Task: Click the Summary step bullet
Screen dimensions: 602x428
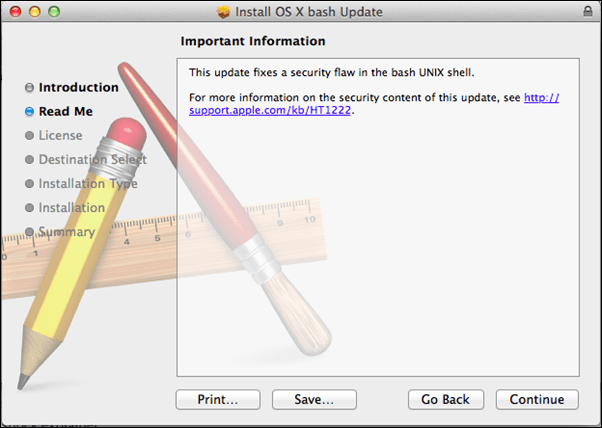Action: [30, 231]
